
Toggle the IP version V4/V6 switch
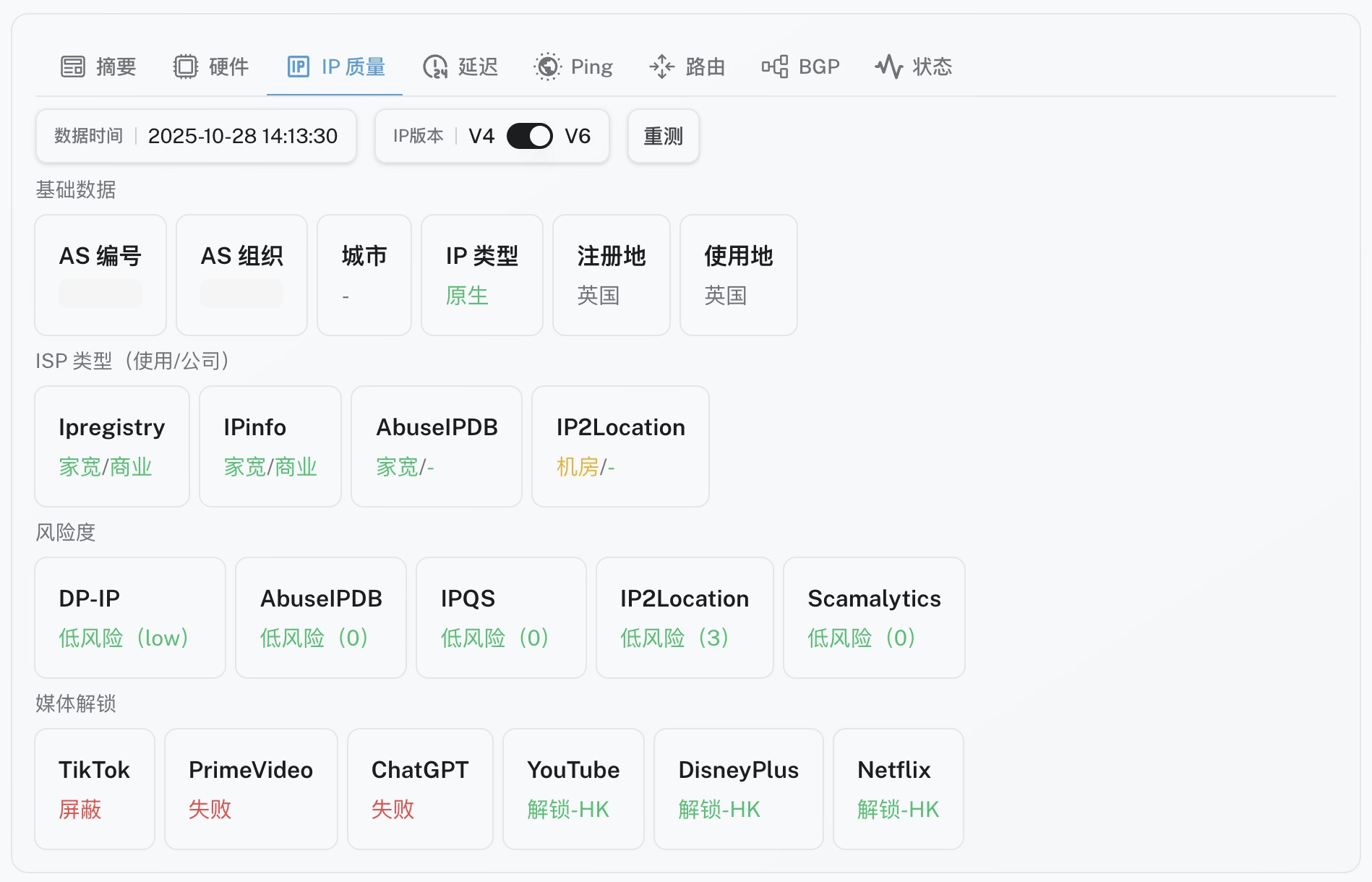pyautogui.click(x=529, y=136)
